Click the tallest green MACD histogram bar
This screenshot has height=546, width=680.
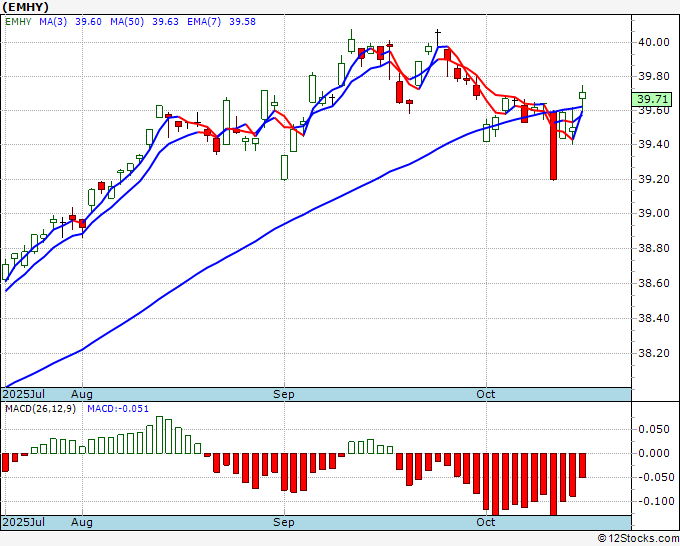(x=159, y=435)
